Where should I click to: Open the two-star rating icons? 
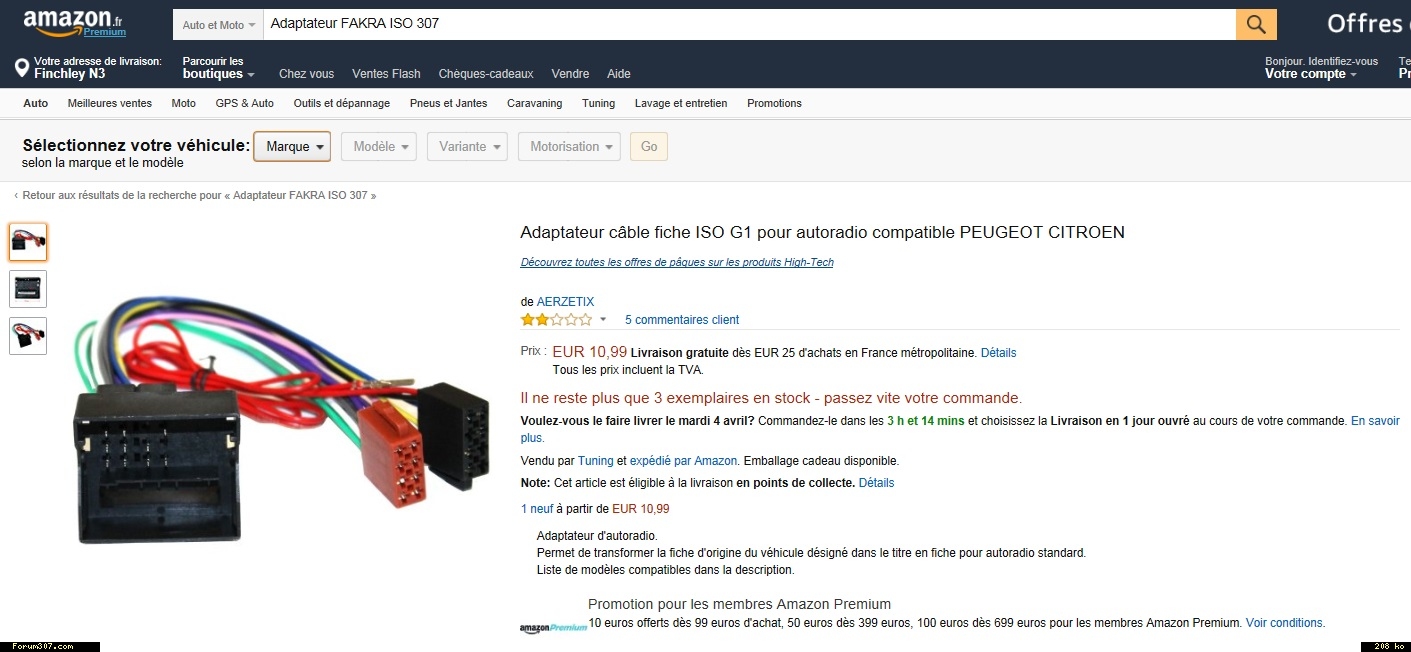tap(556, 320)
